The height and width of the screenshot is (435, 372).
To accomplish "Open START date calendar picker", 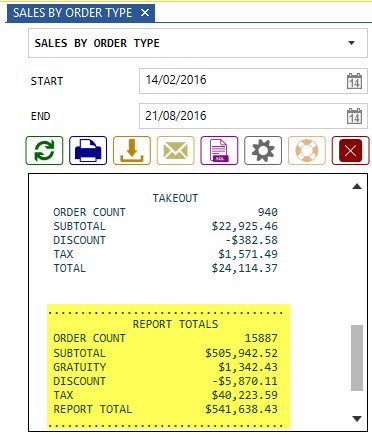I will (x=354, y=81).
